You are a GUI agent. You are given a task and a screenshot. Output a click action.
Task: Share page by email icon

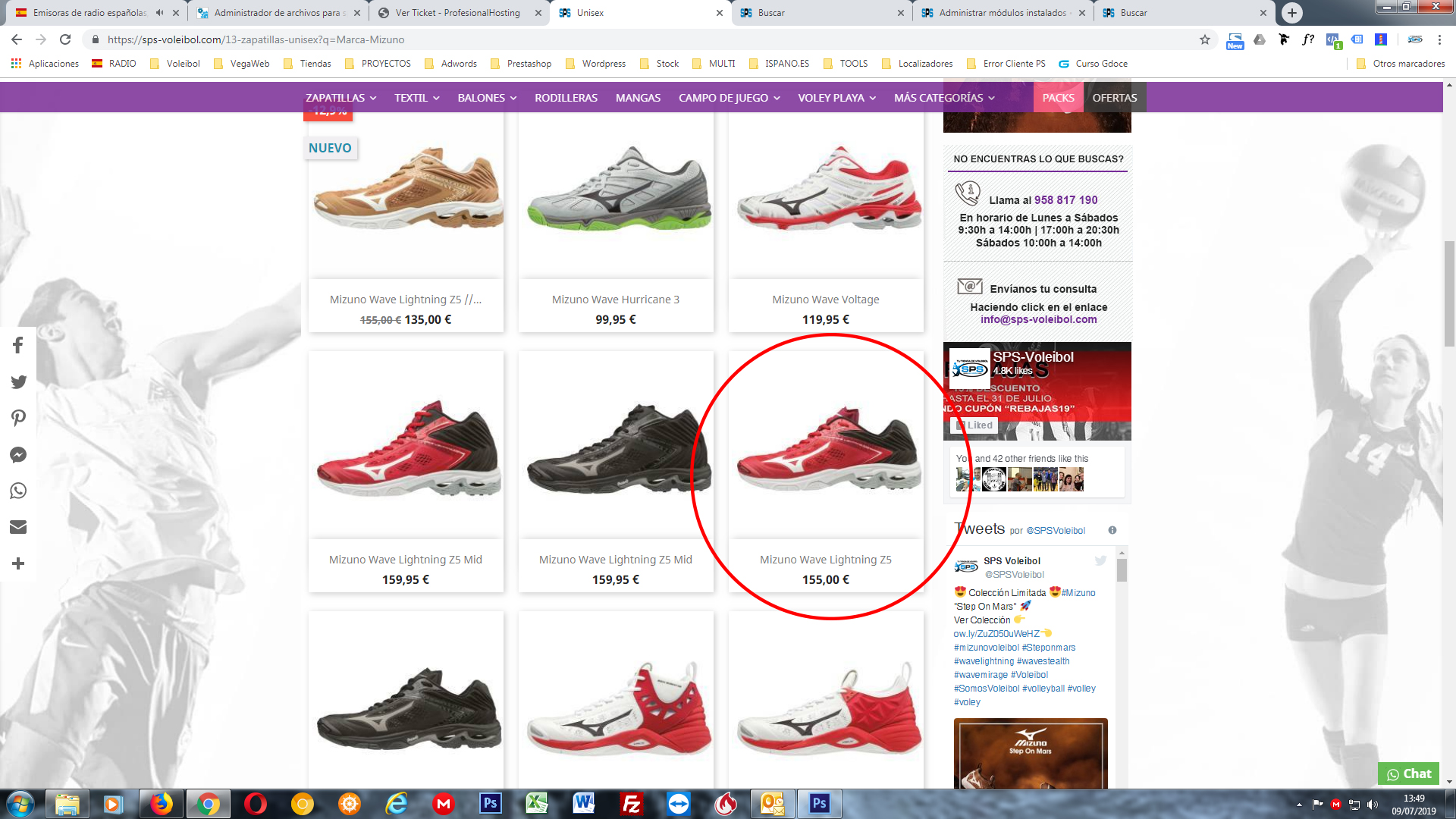click(18, 527)
